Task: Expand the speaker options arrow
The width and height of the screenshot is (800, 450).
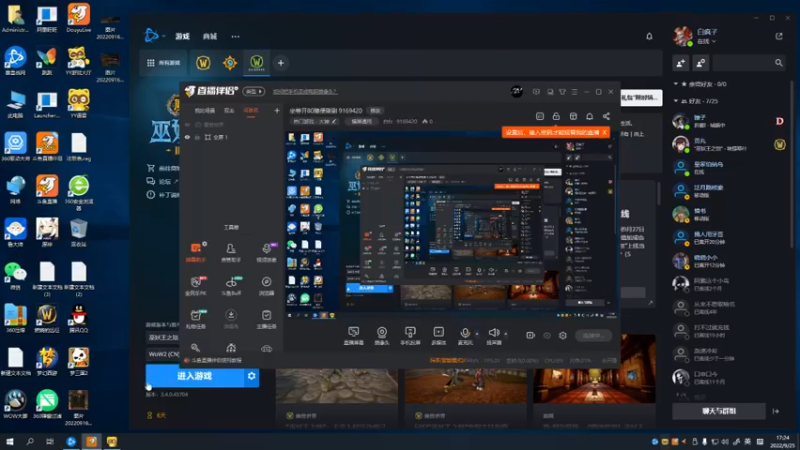Action: [506, 334]
